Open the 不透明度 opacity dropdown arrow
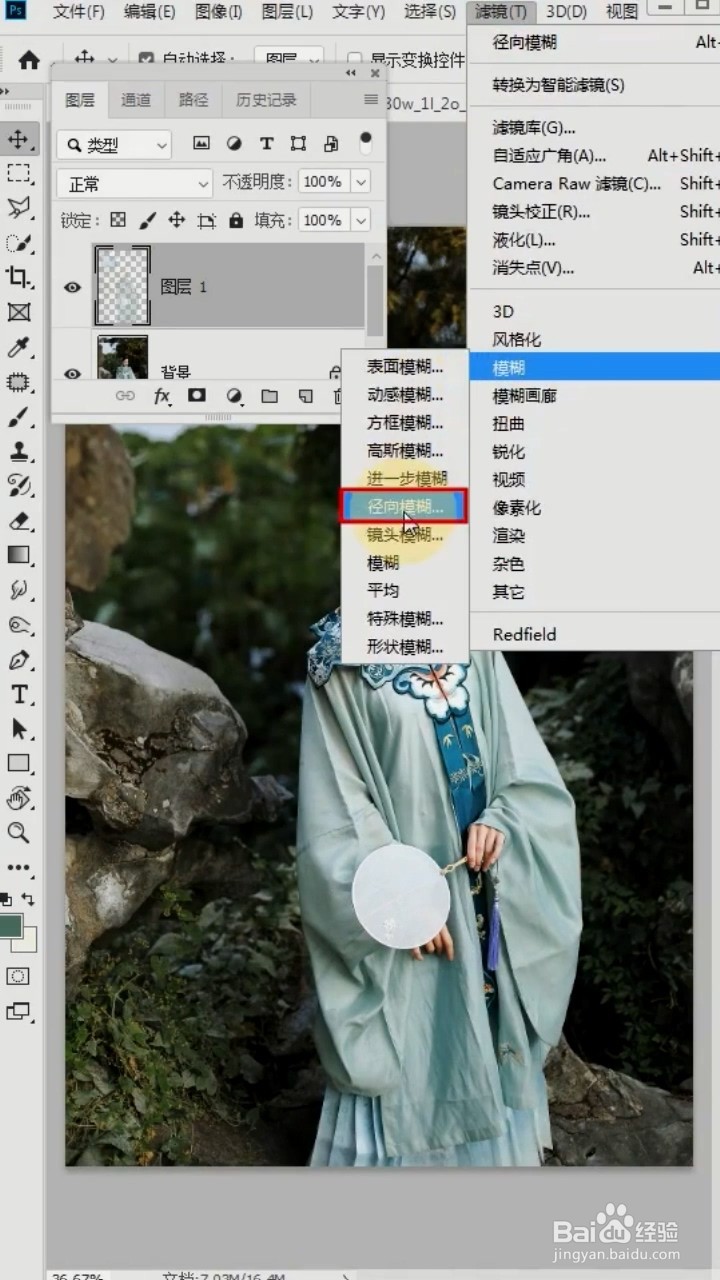 [361, 182]
